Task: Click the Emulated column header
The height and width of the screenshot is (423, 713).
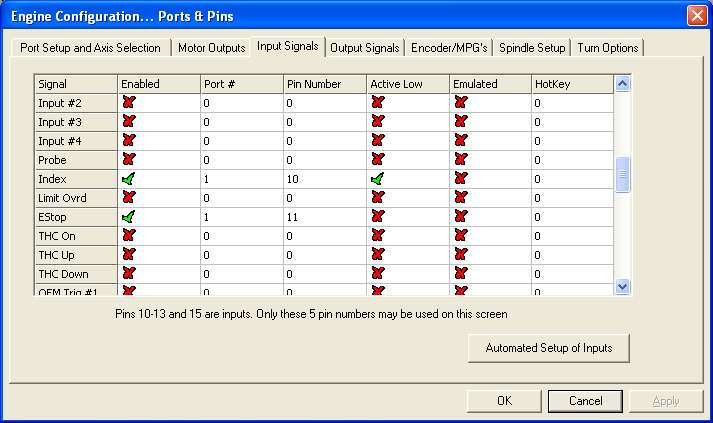Action: [491, 84]
